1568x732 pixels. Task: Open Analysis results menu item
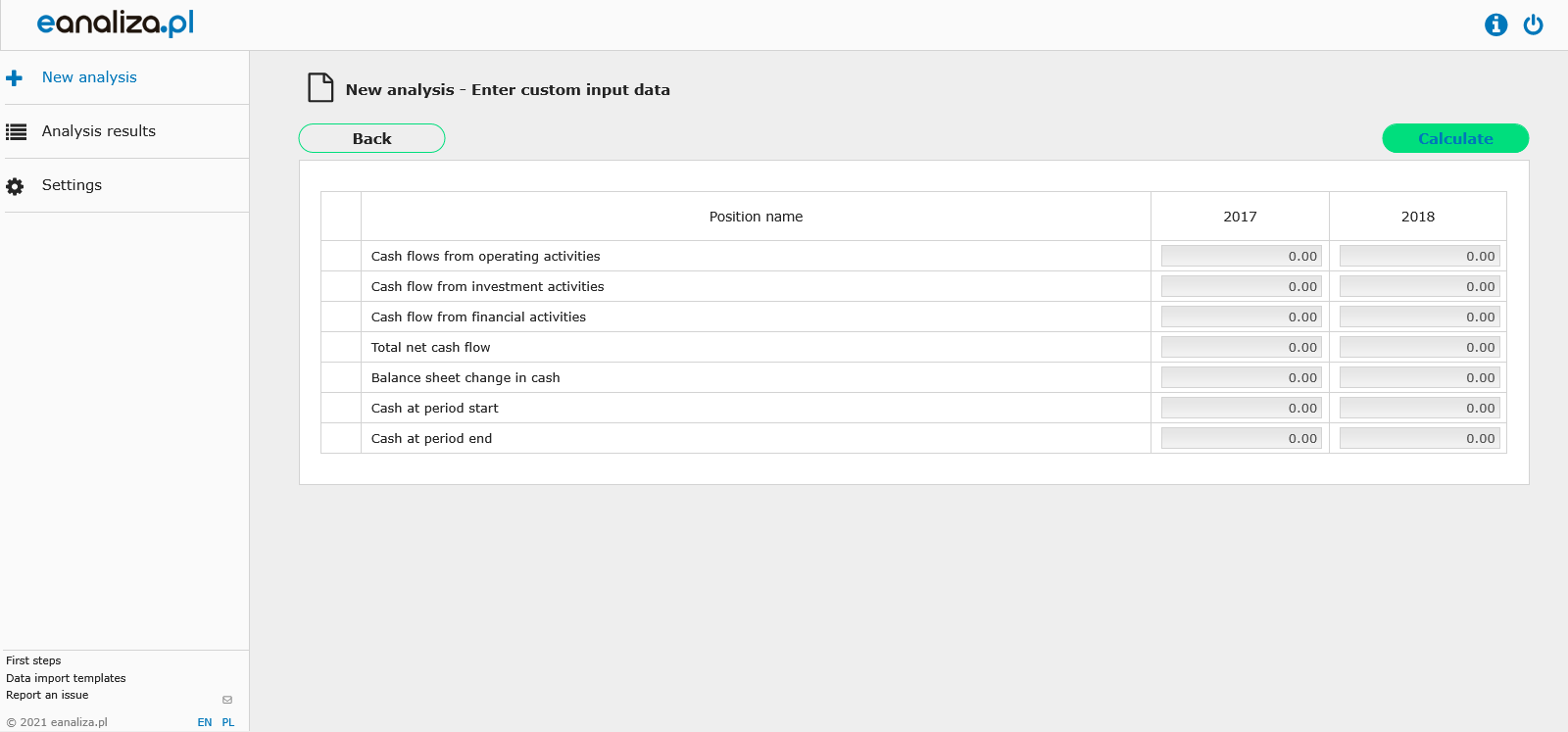pos(99,131)
